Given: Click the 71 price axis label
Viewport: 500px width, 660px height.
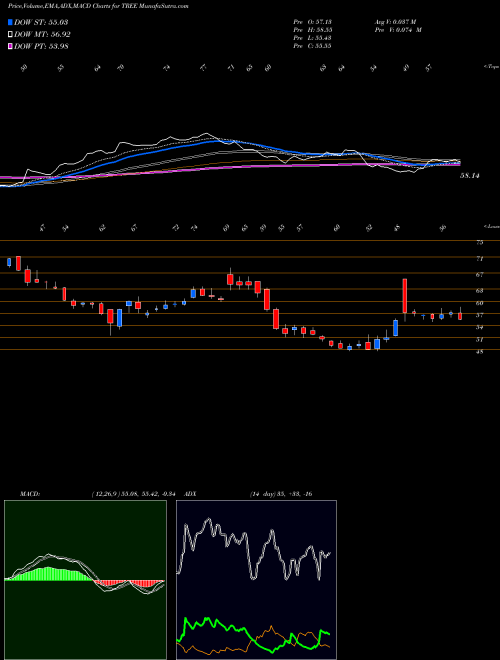Looking at the screenshot, I should pos(480,258).
